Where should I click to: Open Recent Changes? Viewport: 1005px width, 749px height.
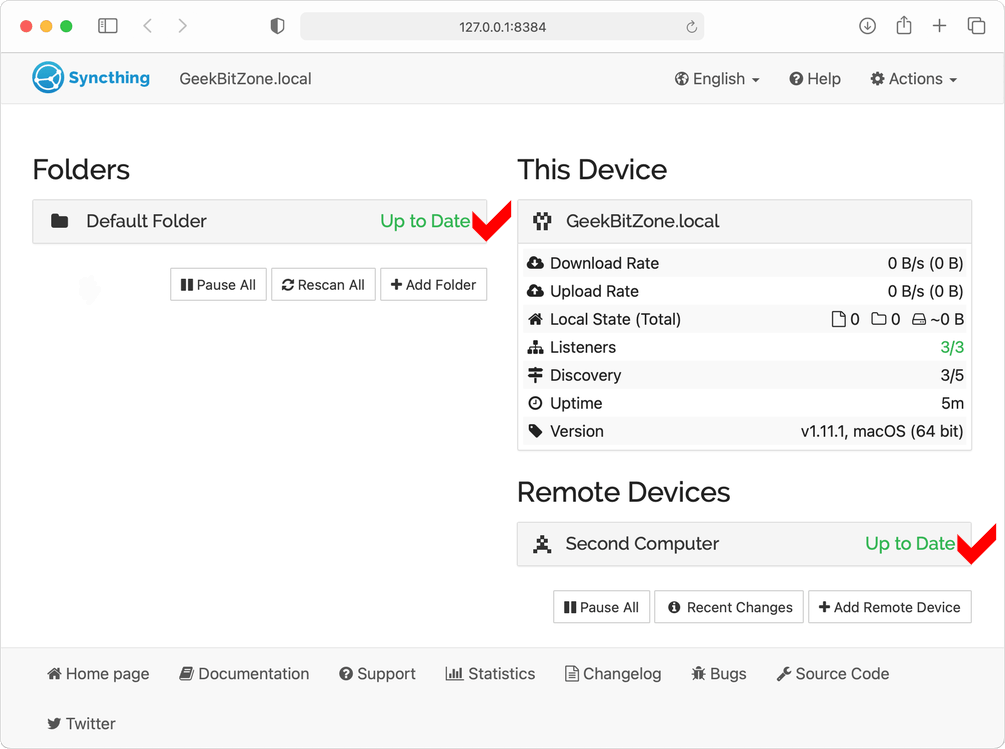(729, 607)
